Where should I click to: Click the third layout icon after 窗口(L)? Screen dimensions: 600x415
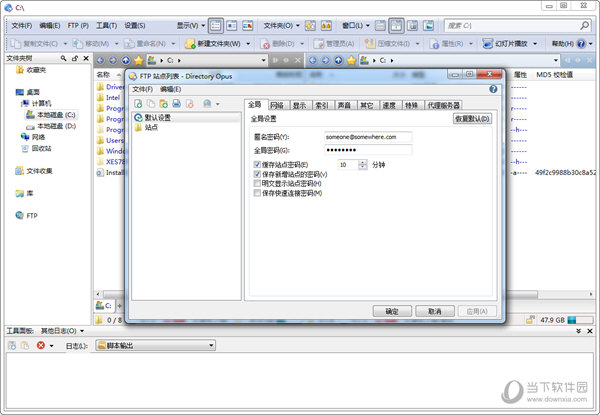[412, 26]
